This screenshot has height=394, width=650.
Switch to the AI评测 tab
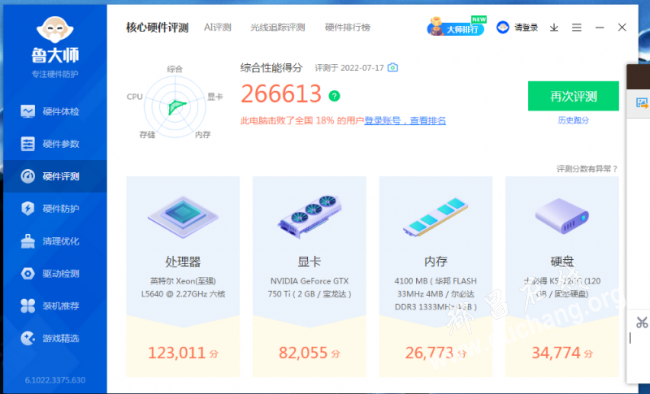[x=218, y=27]
